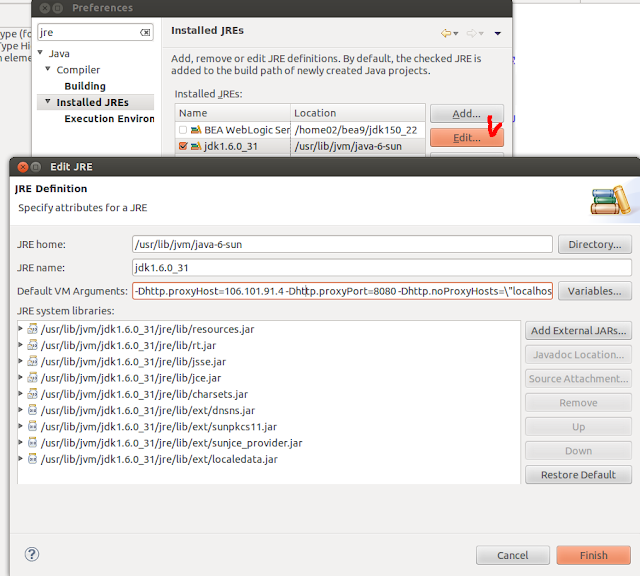Click the jdk1.6.0_31 JRE library icon
640x576 pixels.
196,146
